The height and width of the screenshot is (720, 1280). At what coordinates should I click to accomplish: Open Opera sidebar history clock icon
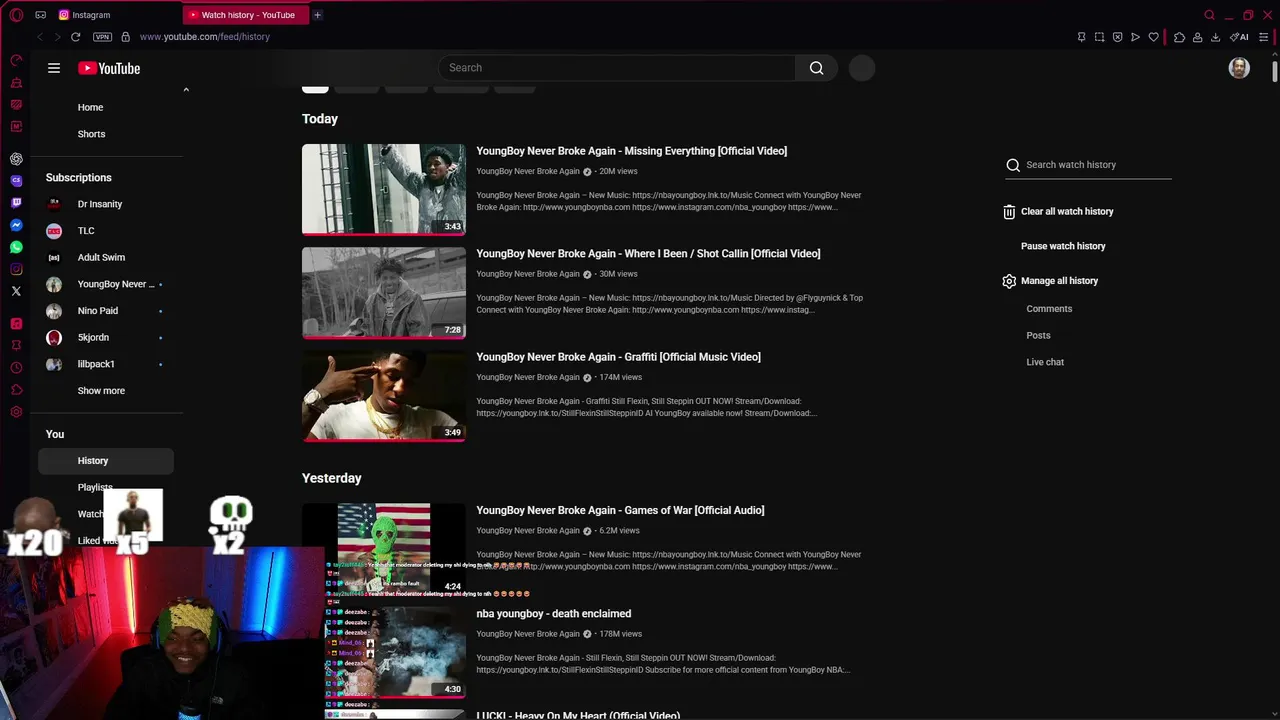16,368
